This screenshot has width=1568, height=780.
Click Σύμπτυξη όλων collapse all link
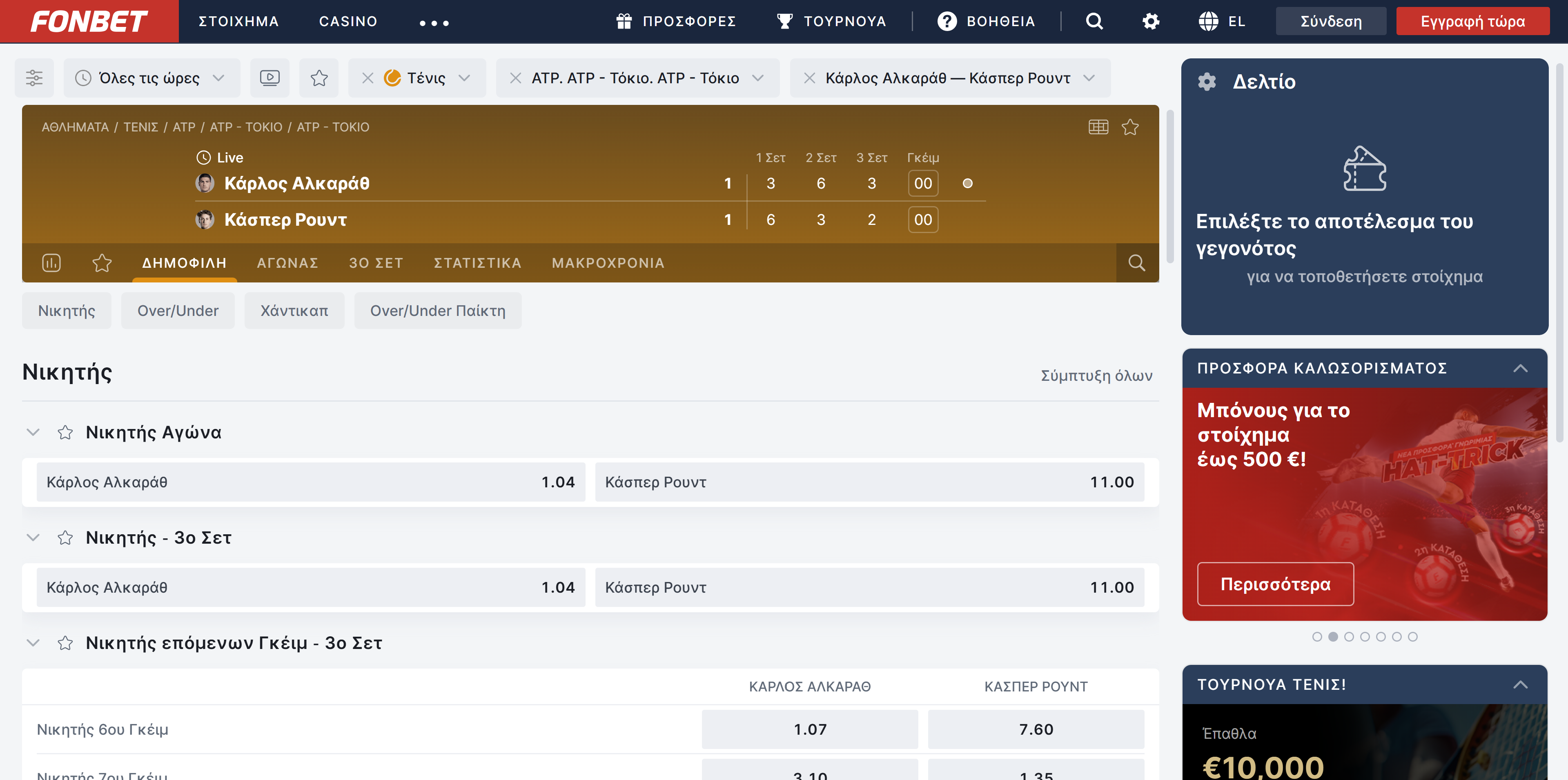point(1097,376)
